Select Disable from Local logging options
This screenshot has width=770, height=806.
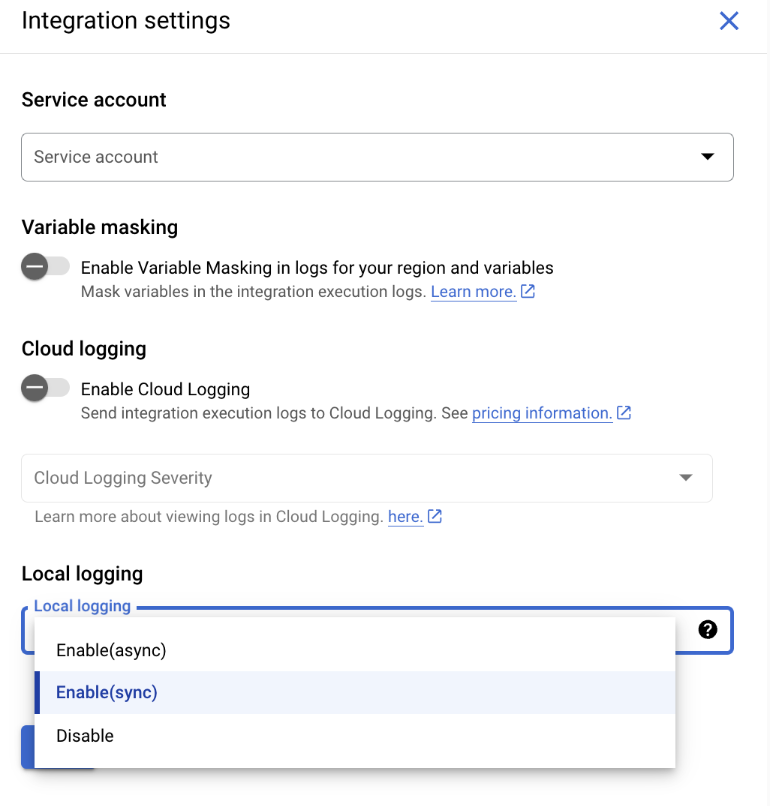(84, 735)
